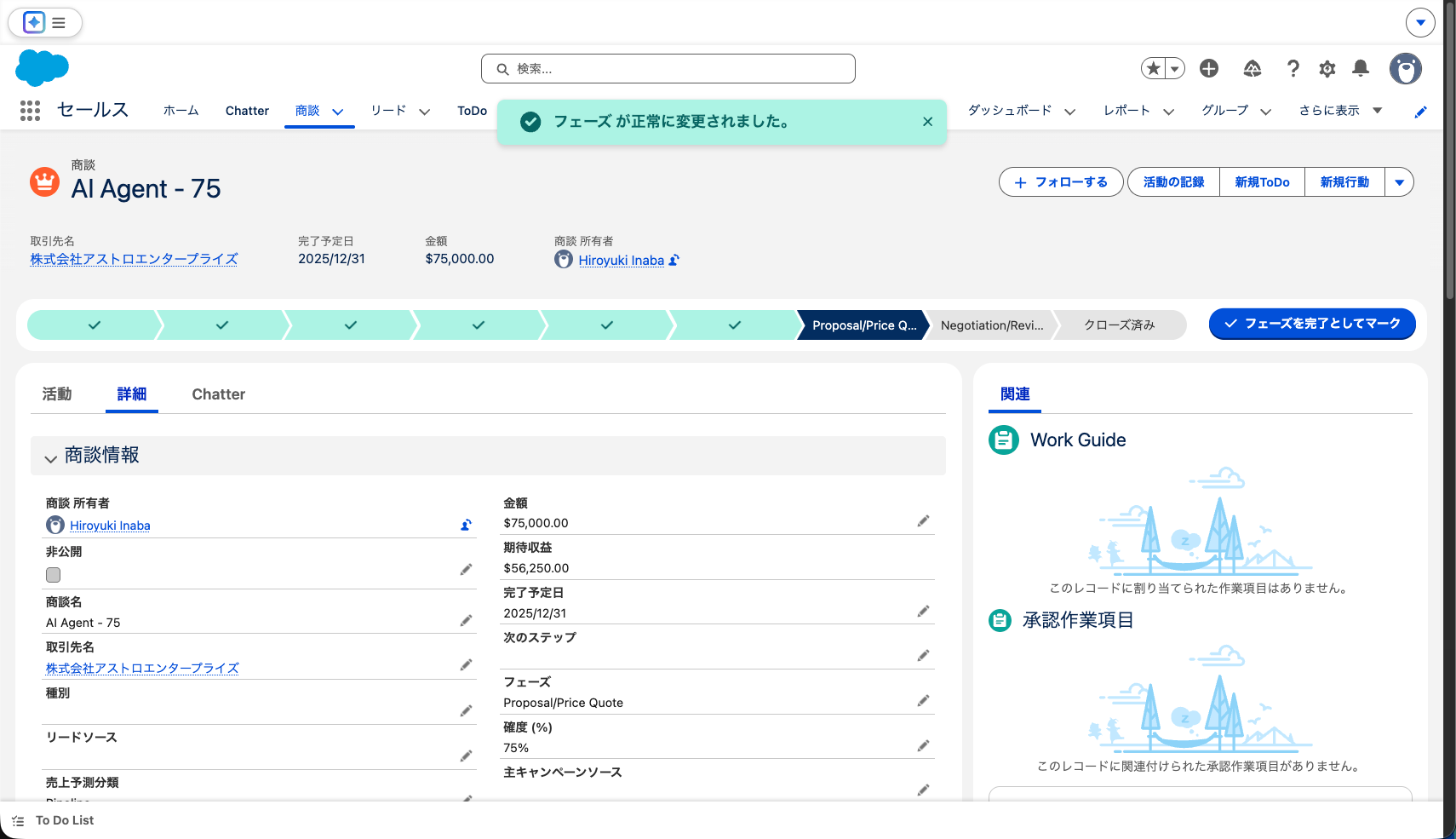1456x839 pixels.
Task: Edit the 種別 field pencil
Action: 467,710
